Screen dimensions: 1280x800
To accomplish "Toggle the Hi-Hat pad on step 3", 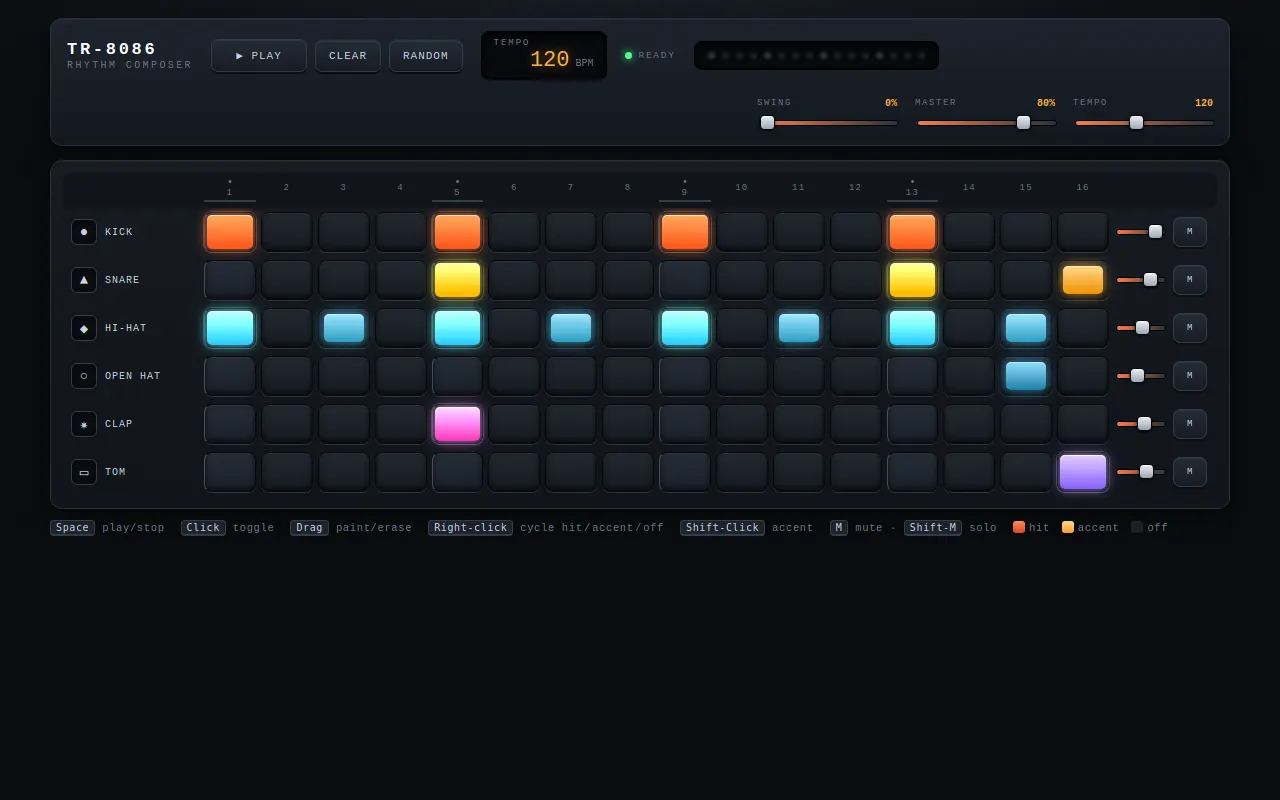I will click(x=344, y=328).
